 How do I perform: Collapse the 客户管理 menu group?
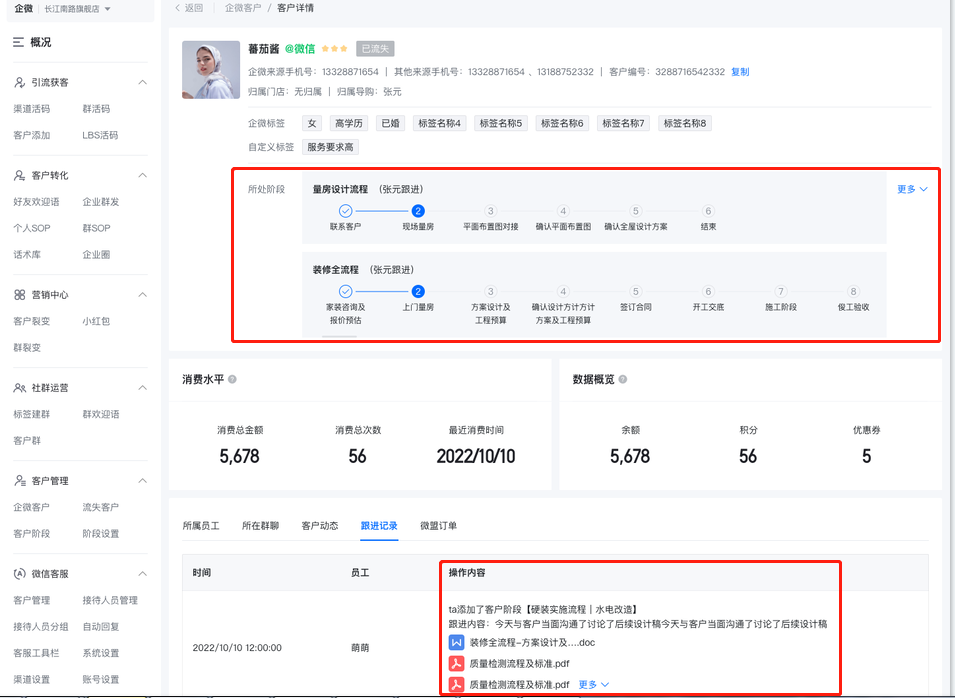click(143, 481)
